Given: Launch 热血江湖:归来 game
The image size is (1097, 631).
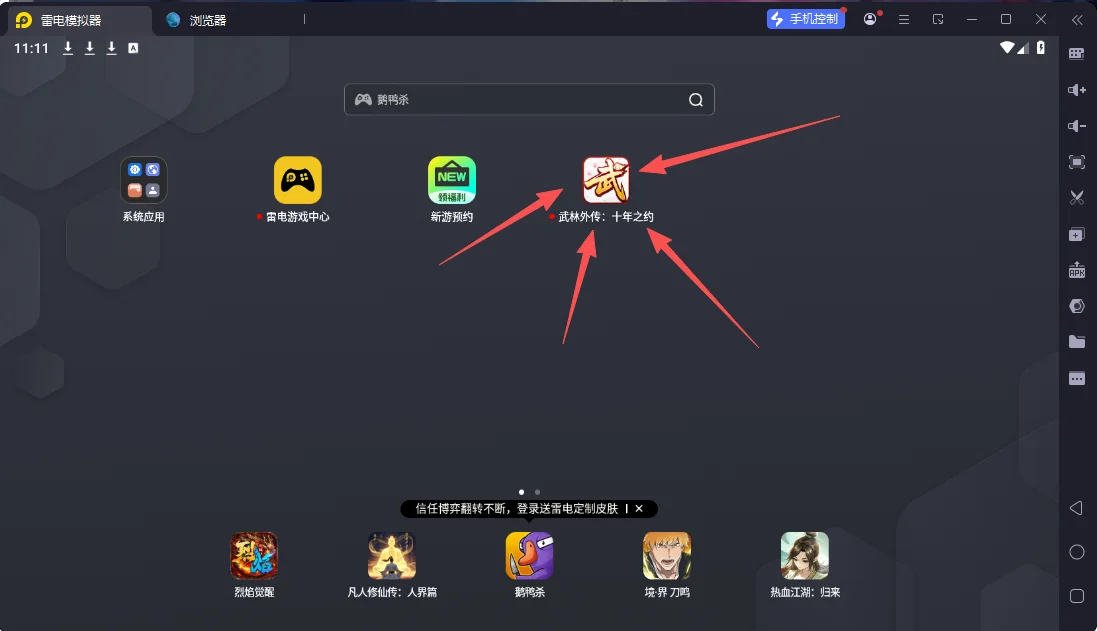Looking at the screenshot, I should click(x=805, y=556).
